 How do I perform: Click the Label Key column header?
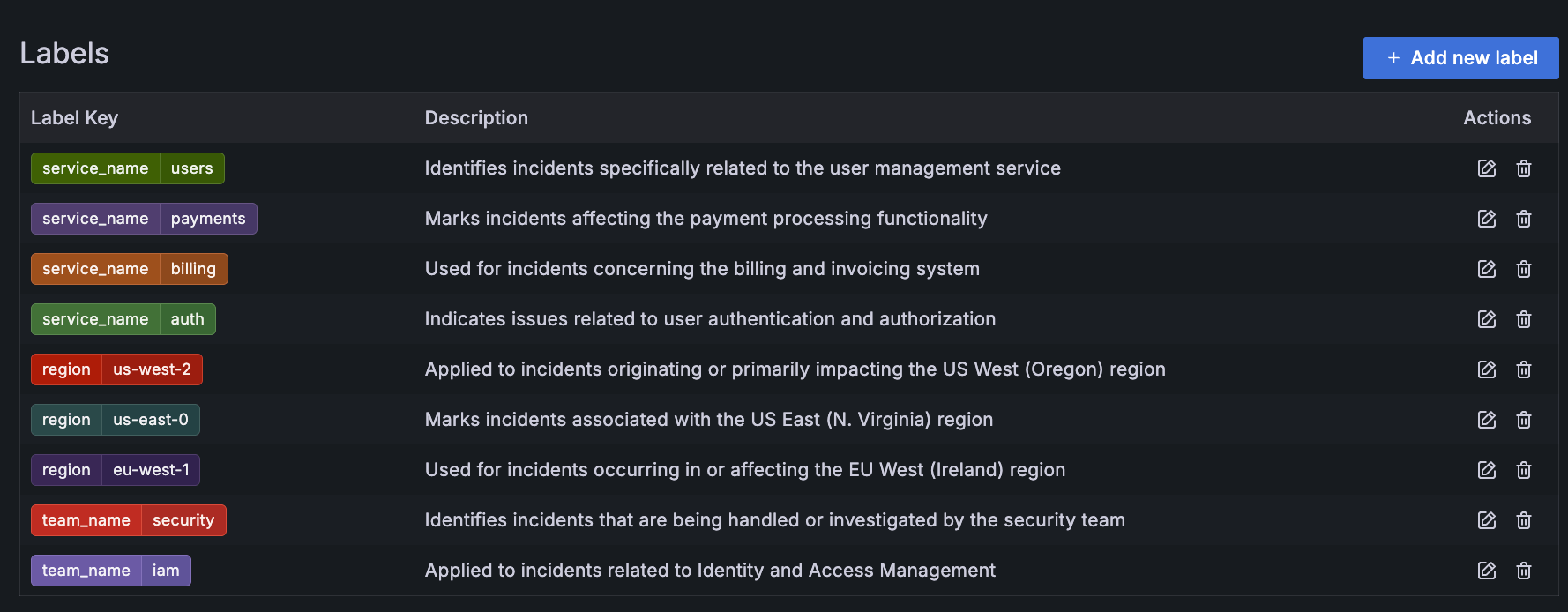75,118
